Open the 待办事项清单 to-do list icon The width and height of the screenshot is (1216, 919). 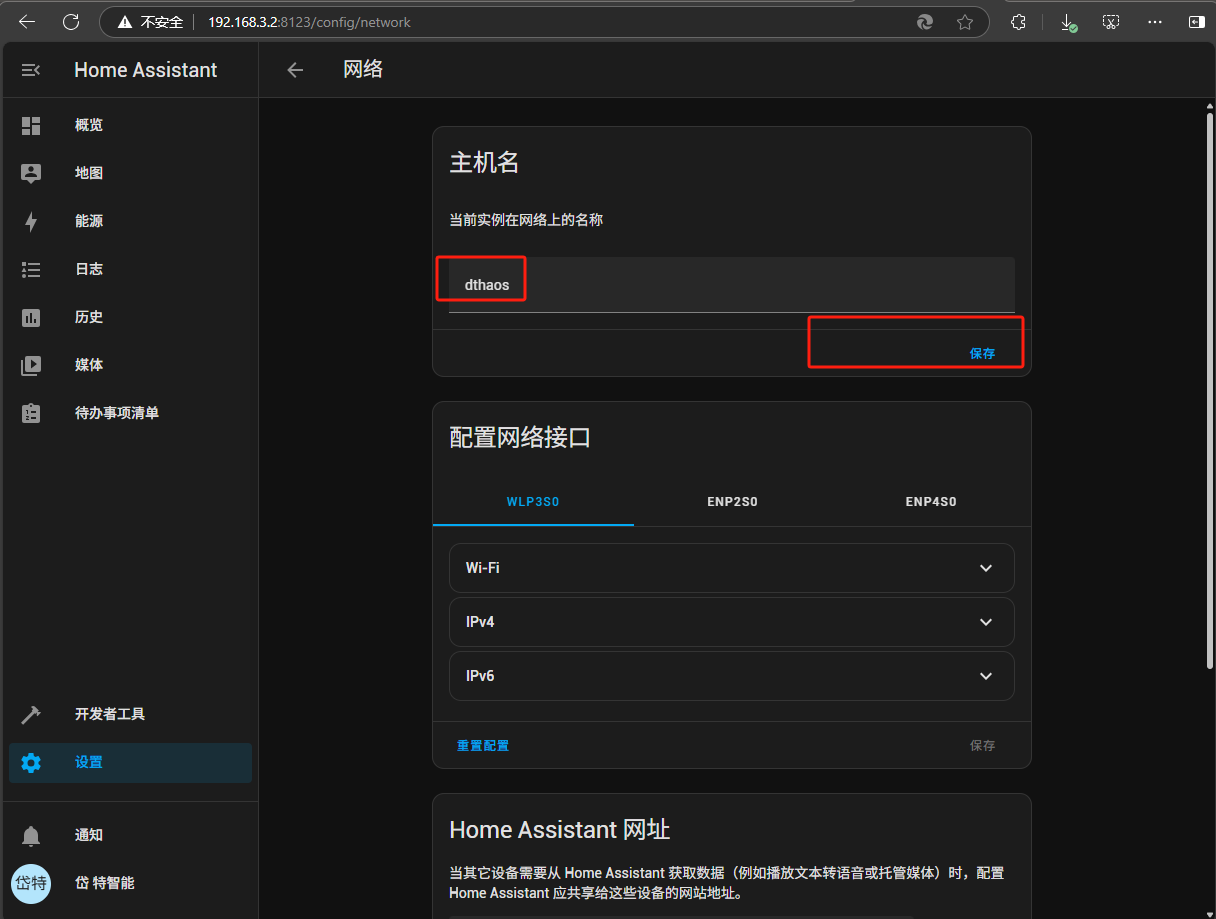pyautogui.click(x=31, y=413)
